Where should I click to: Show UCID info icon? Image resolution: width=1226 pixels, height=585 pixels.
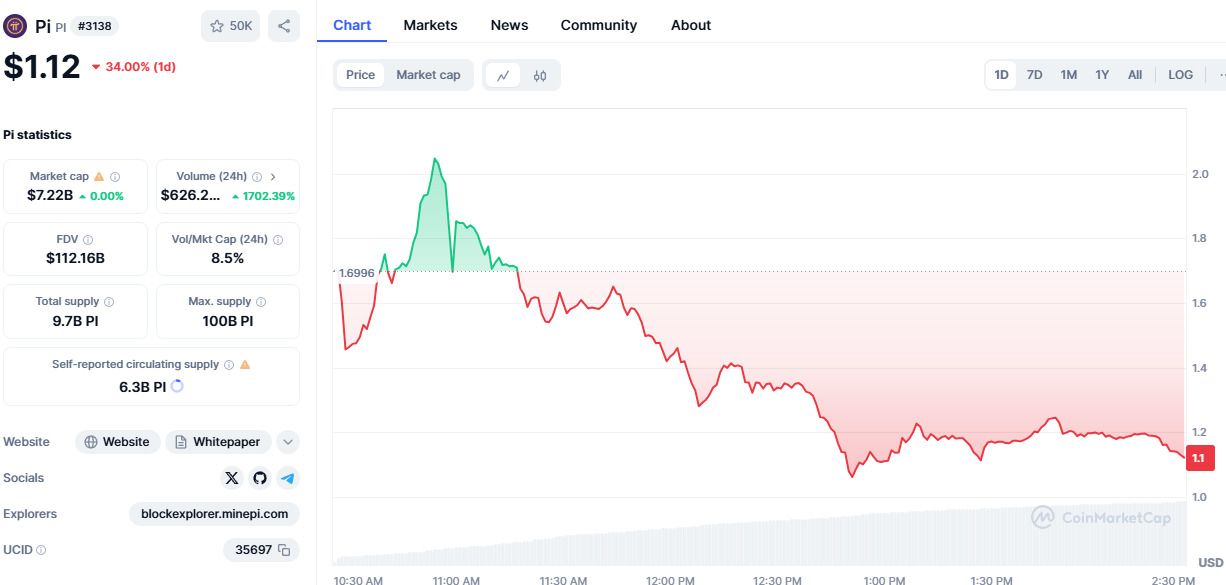coord(41,550)
